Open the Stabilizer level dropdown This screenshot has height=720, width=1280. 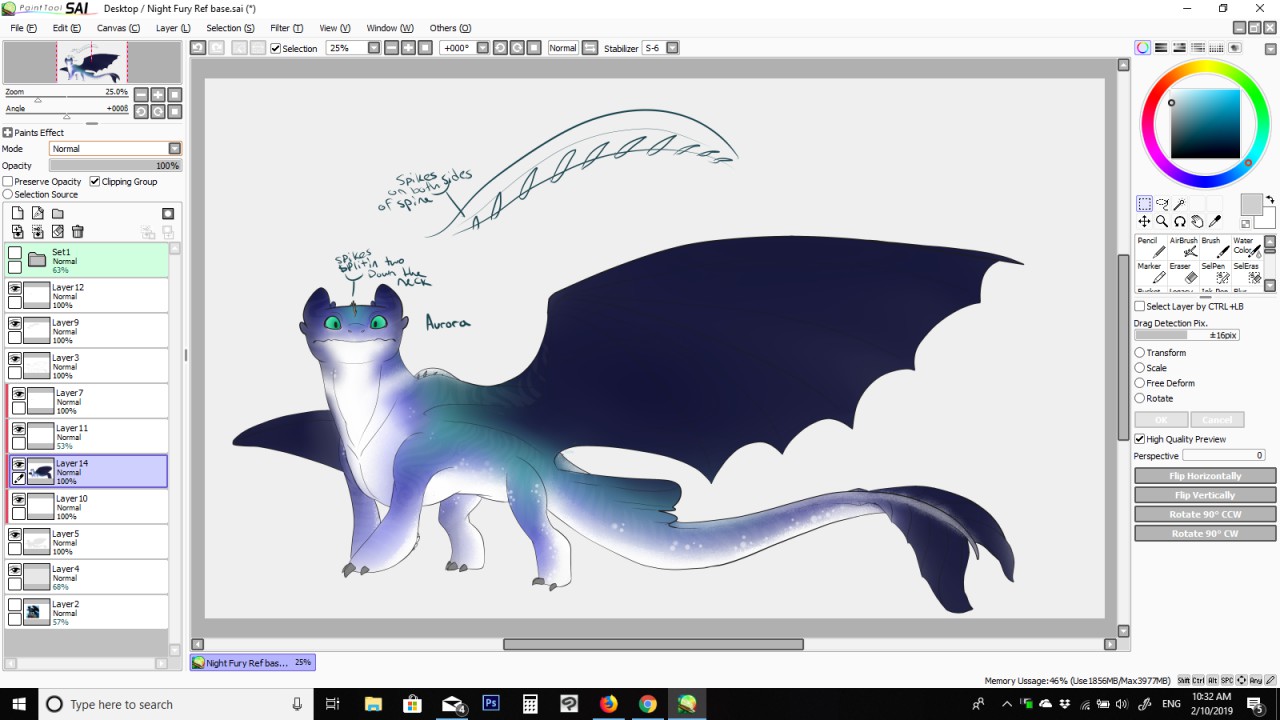tap(672, 47)
